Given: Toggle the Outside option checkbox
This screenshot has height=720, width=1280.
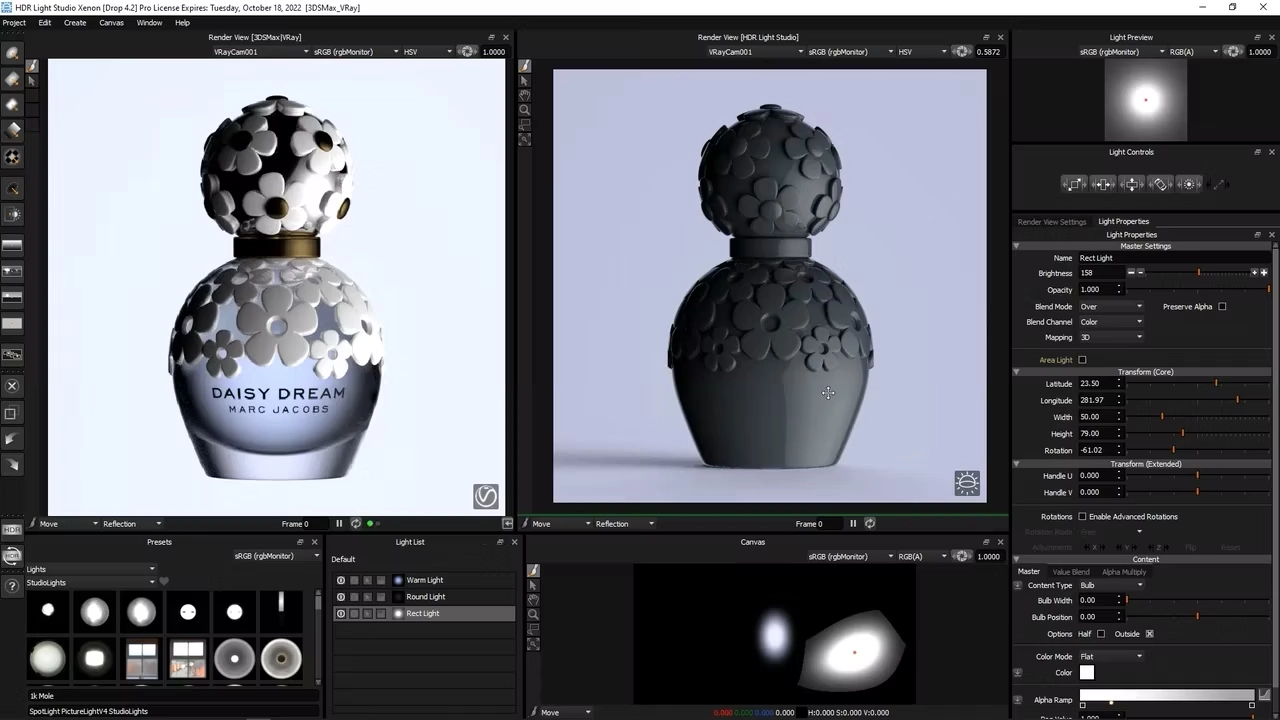Looking at the screenshot, I should 1149,634.
